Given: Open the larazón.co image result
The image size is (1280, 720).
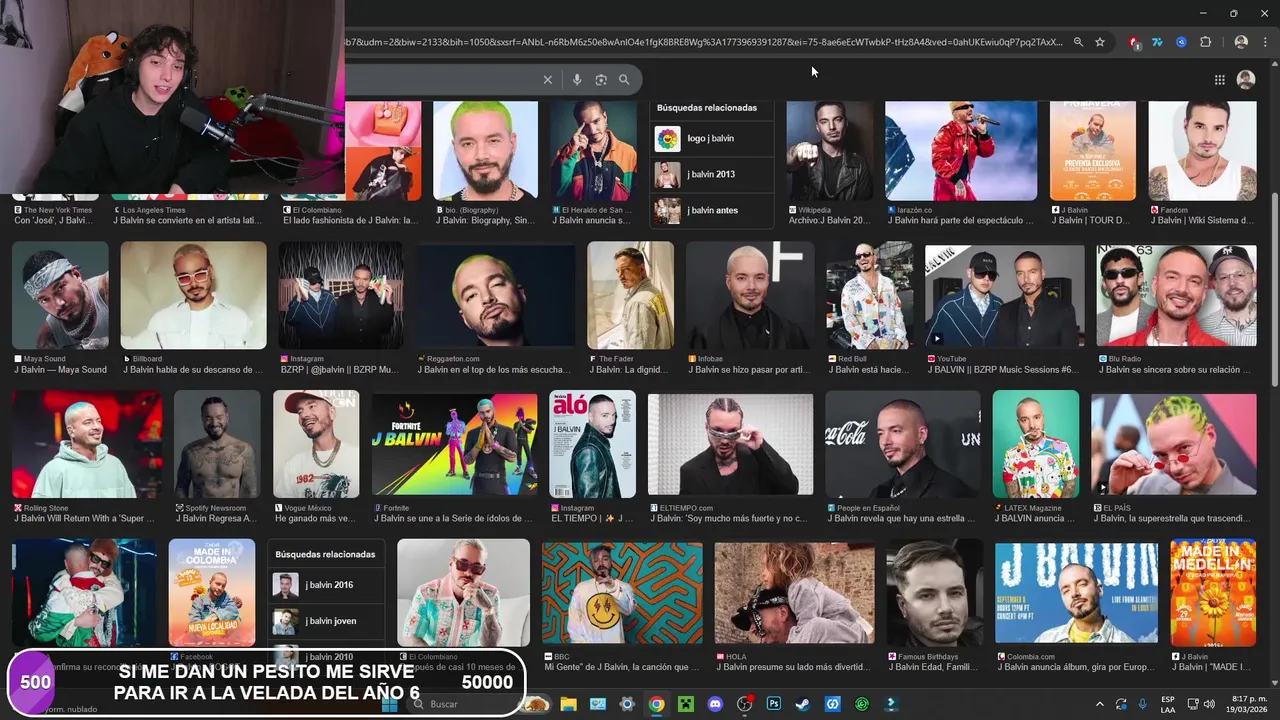Looking at the screenshot, I should pos(961,151).
